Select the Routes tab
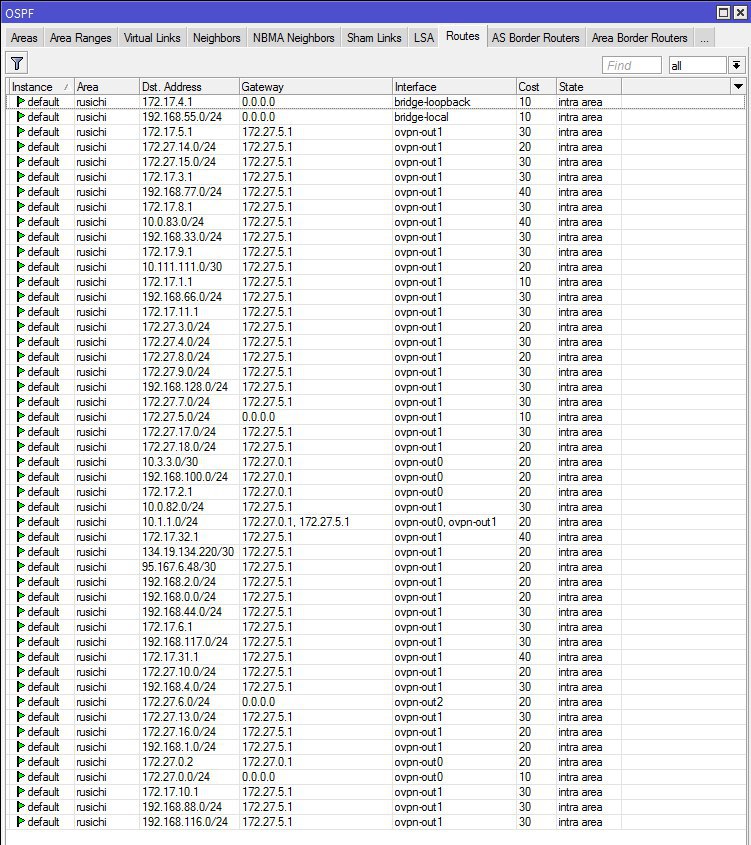The width and height of the screenshot is (751, 845). (463, 36)
